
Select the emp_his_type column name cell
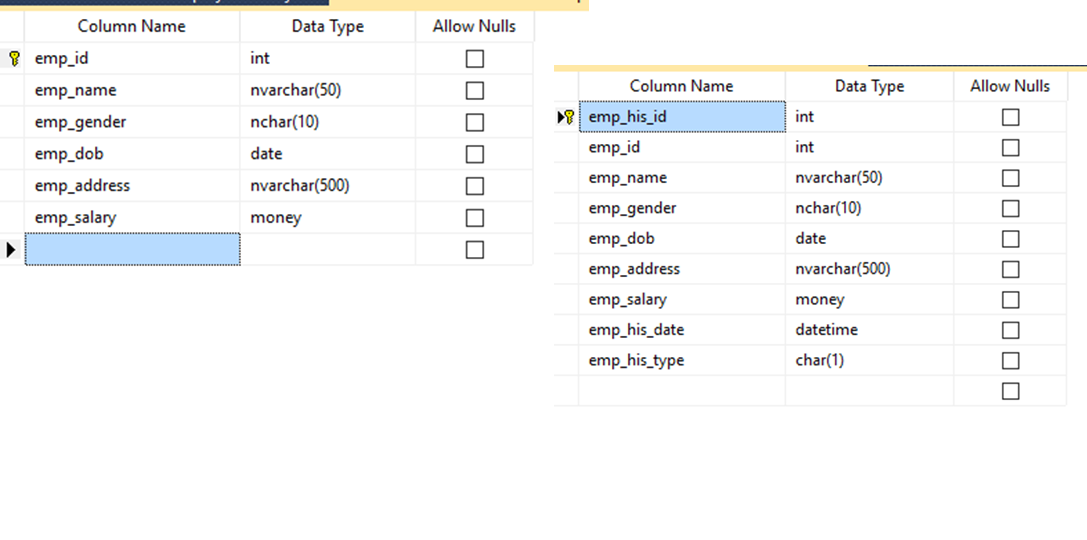pyautogui.click(x=682, y=360)
